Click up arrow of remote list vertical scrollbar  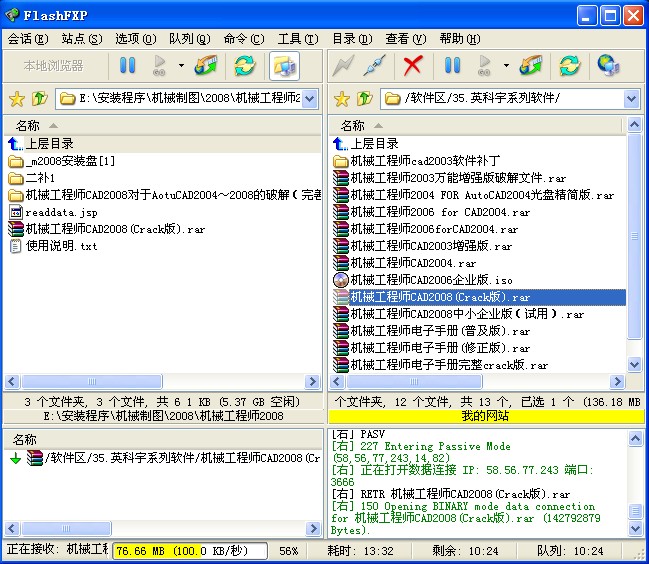tap(635, 124)
